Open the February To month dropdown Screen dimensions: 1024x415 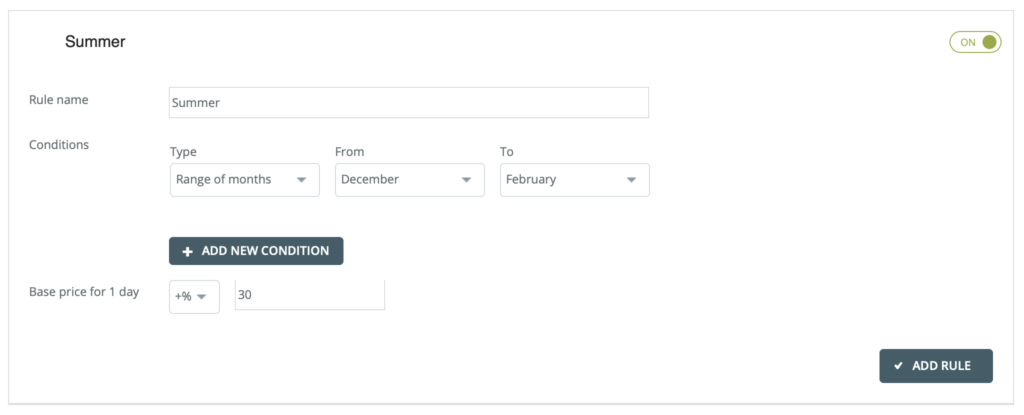point(574,180)
